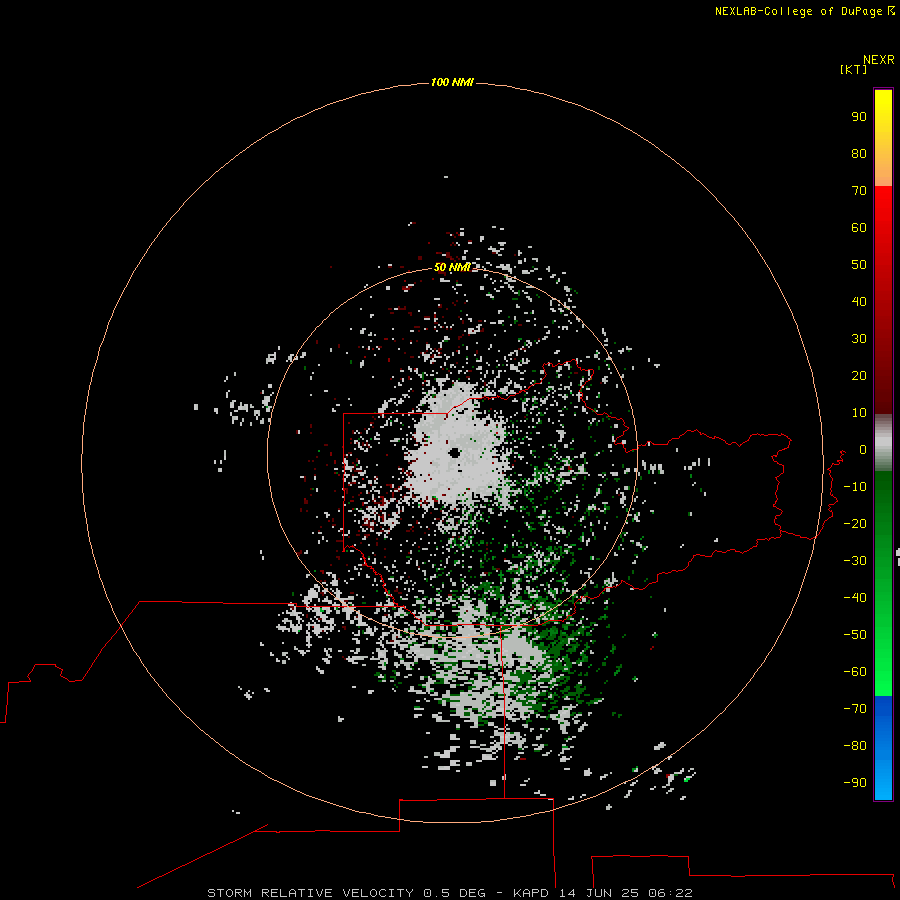Click the 50 value on velocity scale
This screenshot has width=900, height=900.
point(859,265)
